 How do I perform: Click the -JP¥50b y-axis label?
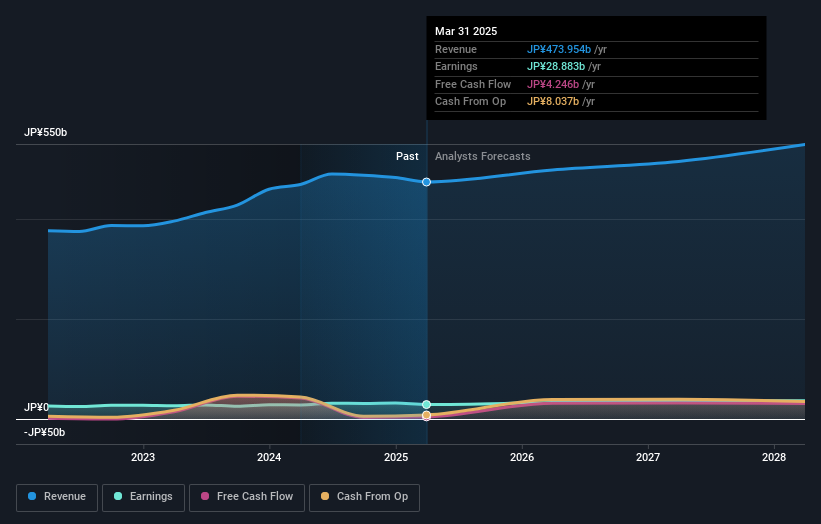pos(45,432)
